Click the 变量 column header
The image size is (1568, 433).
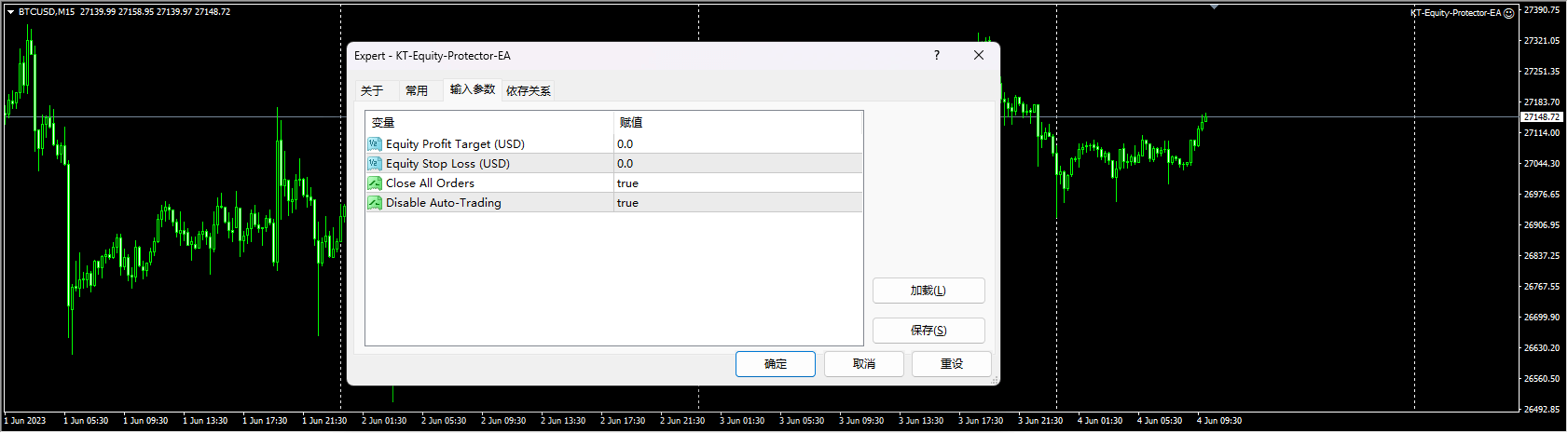pyautogui.click(x=489, y=123)
